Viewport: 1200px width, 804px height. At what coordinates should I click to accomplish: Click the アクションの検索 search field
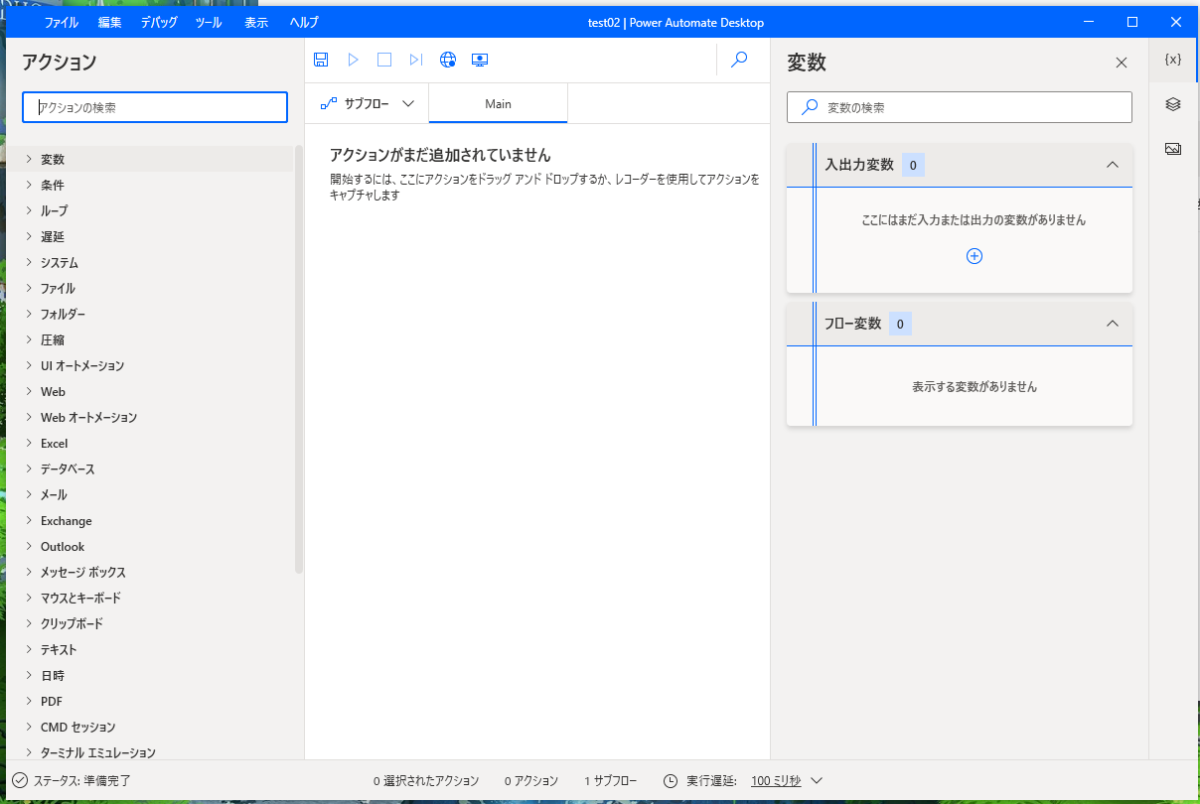click(x=155, y=107)
